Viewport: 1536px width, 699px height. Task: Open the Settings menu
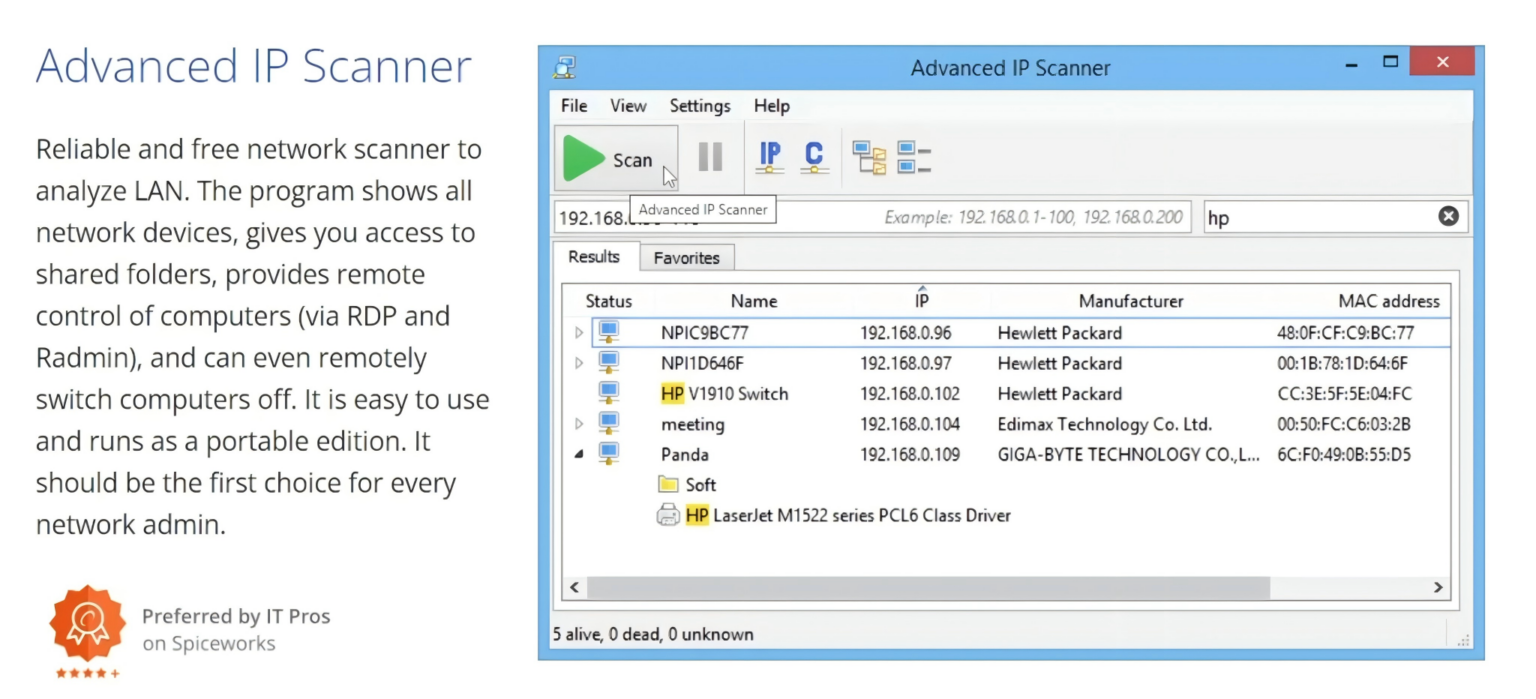tap(699, 106)
